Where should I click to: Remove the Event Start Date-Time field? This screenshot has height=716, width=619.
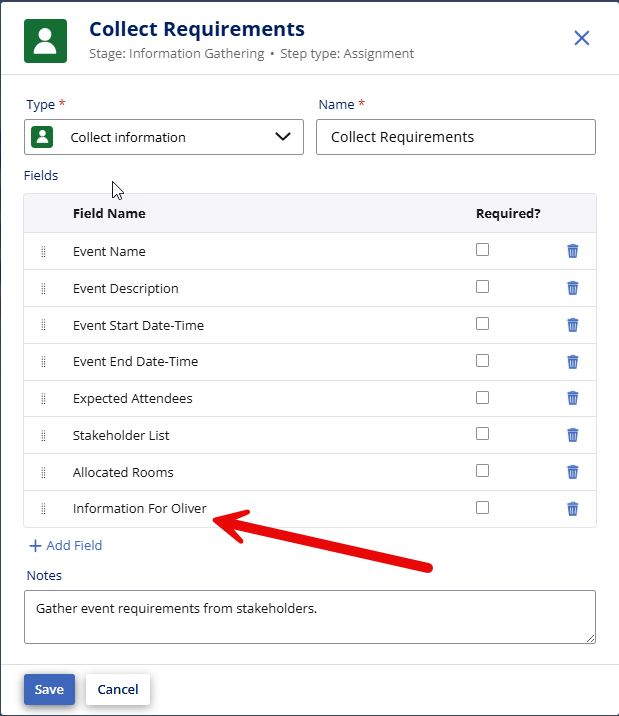click(572, 325)
